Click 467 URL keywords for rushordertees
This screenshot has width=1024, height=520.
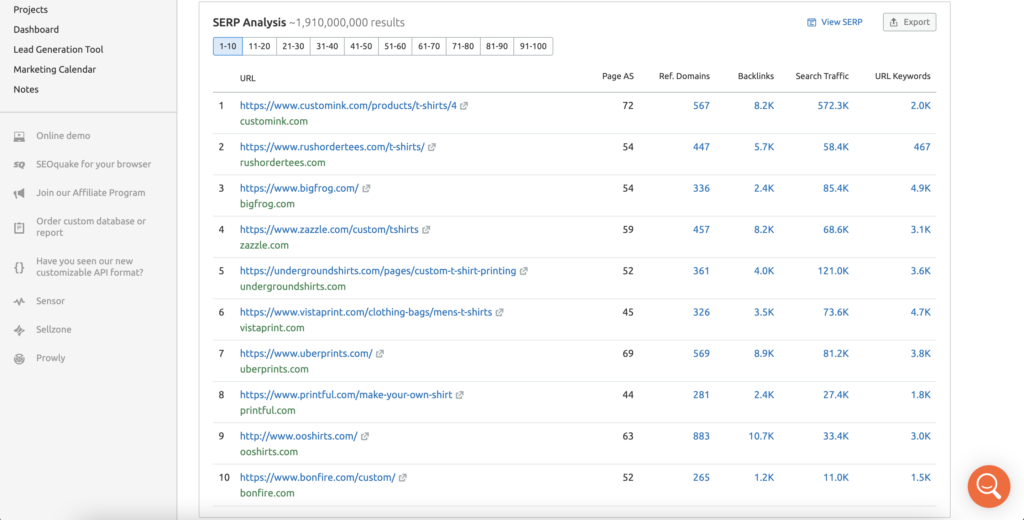pos(922,147)
